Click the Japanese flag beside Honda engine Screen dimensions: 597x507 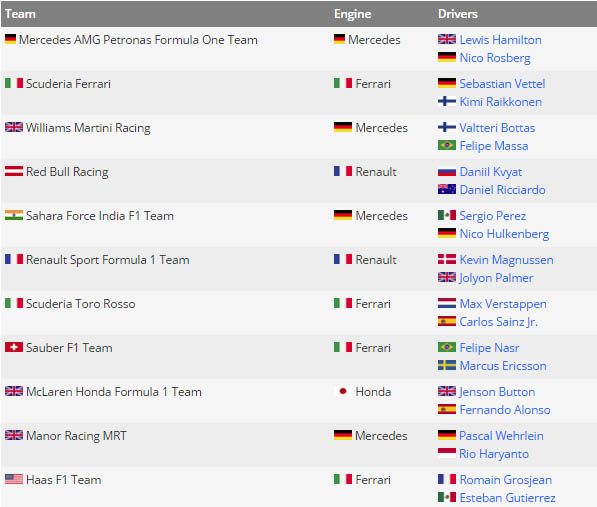click(x=343, y=391)
